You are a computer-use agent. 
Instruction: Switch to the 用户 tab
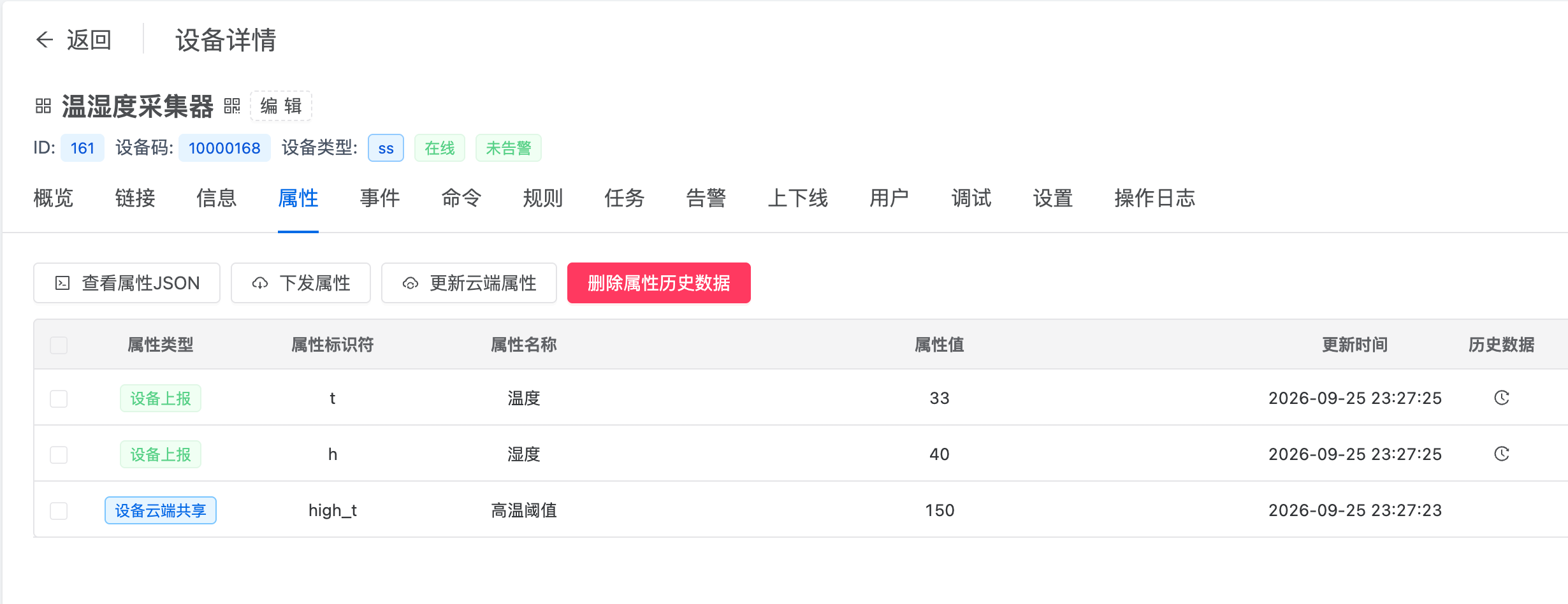[x=890, y=198]
